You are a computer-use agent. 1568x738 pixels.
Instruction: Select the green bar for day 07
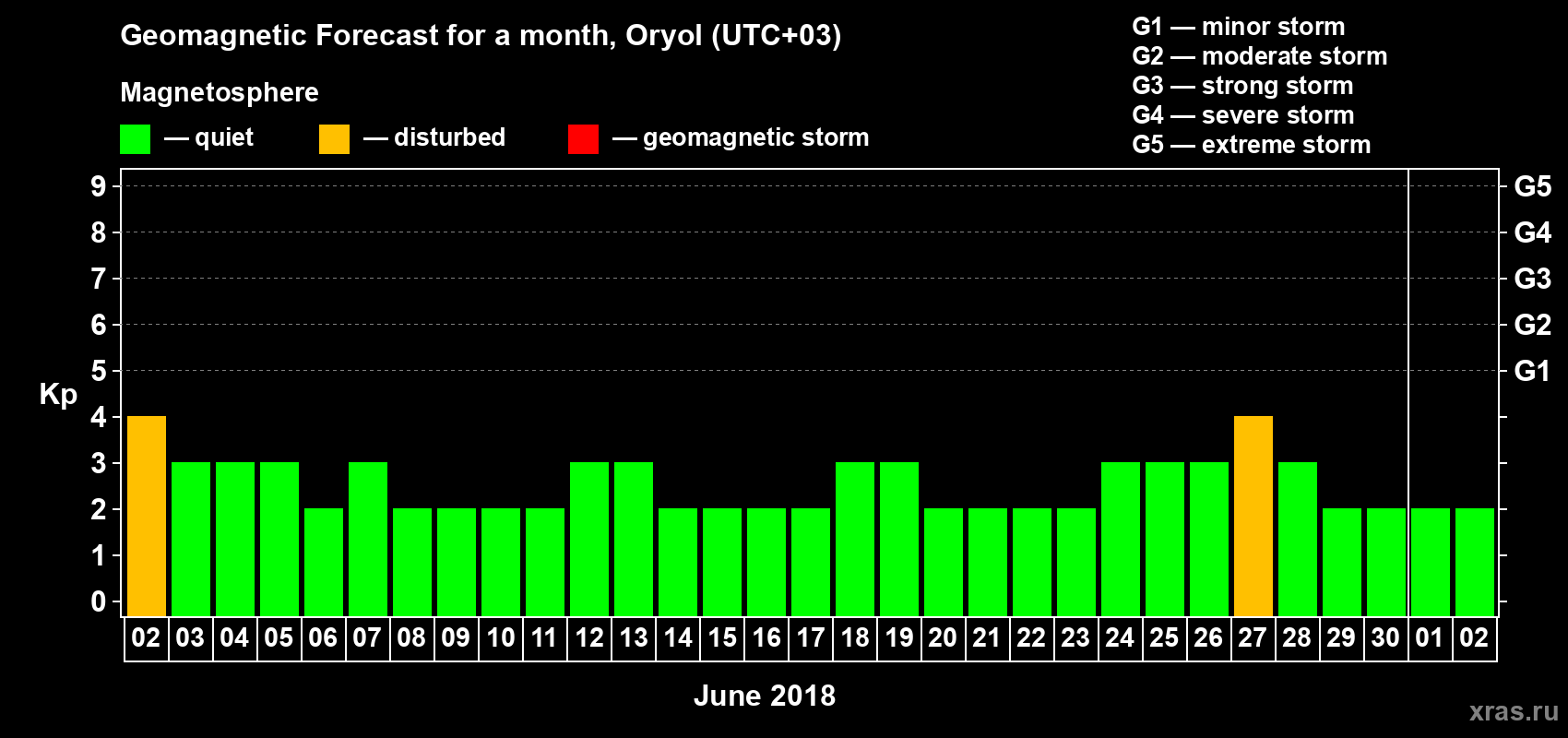tap(368, 539)
